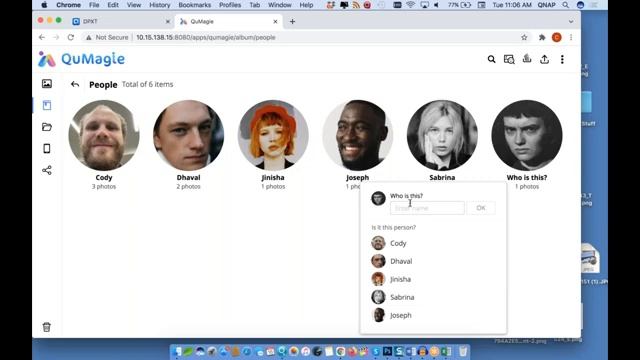Close the QuMagie browser tab
640x360 pixels.
[x=276, y=22]
